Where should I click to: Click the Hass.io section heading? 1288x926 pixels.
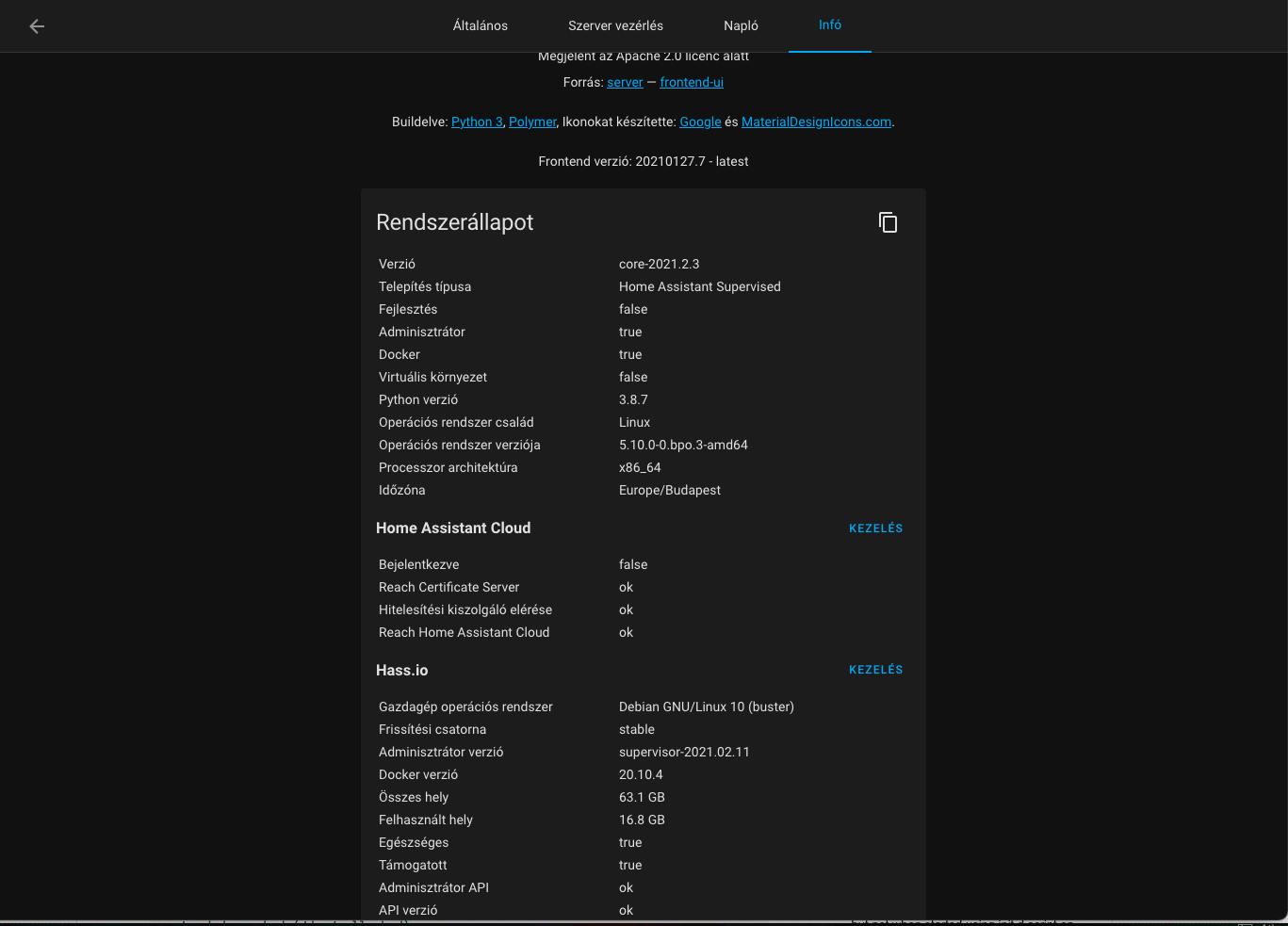click(x=401, y=670)
